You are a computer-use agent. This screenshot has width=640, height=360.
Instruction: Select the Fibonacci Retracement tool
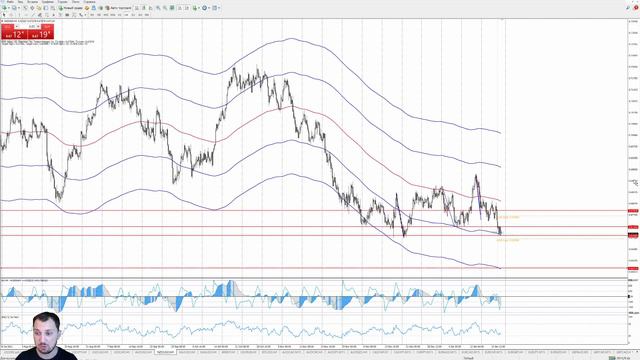pos(47,15)
